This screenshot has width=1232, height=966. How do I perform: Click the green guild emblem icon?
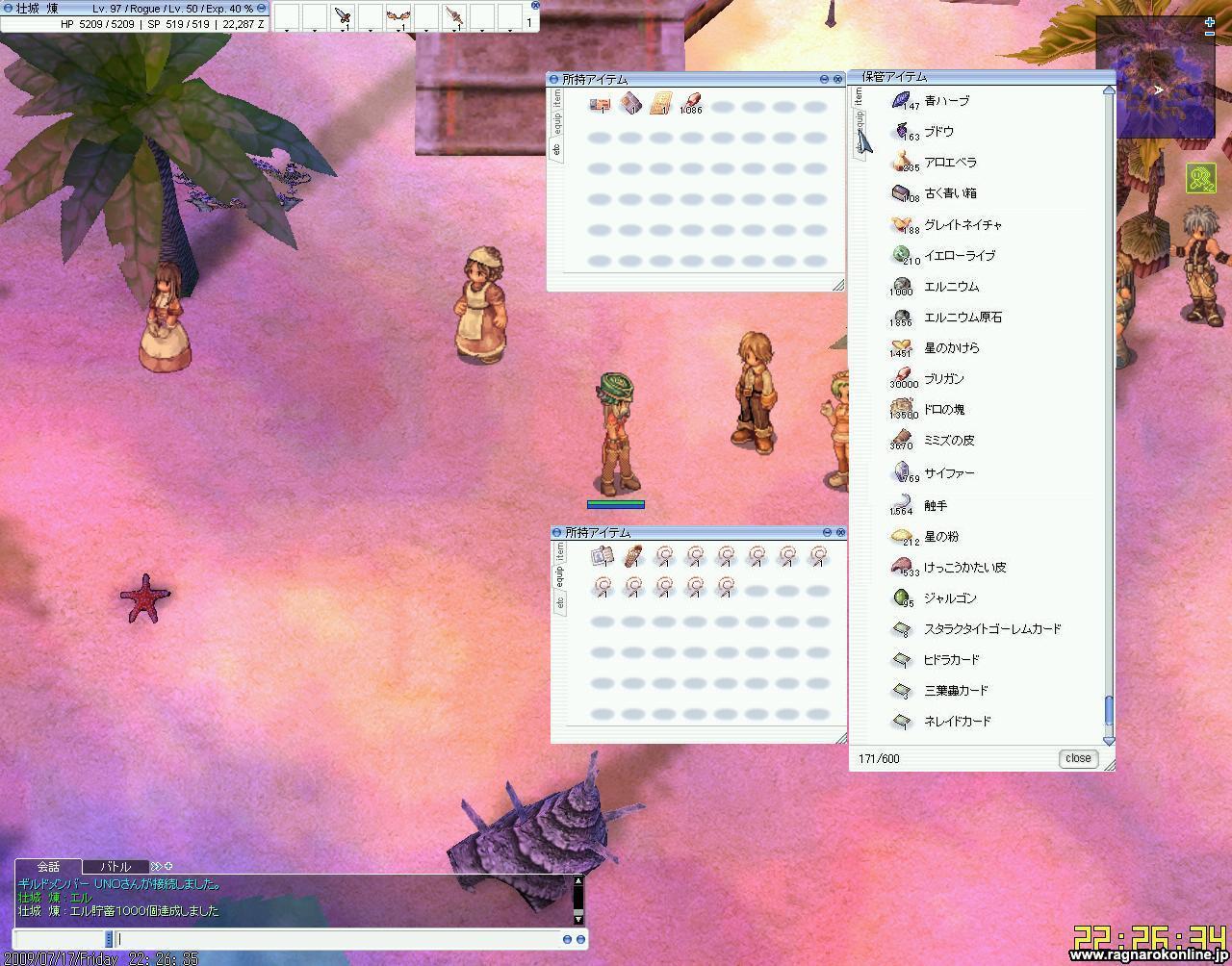(1200, 178)
